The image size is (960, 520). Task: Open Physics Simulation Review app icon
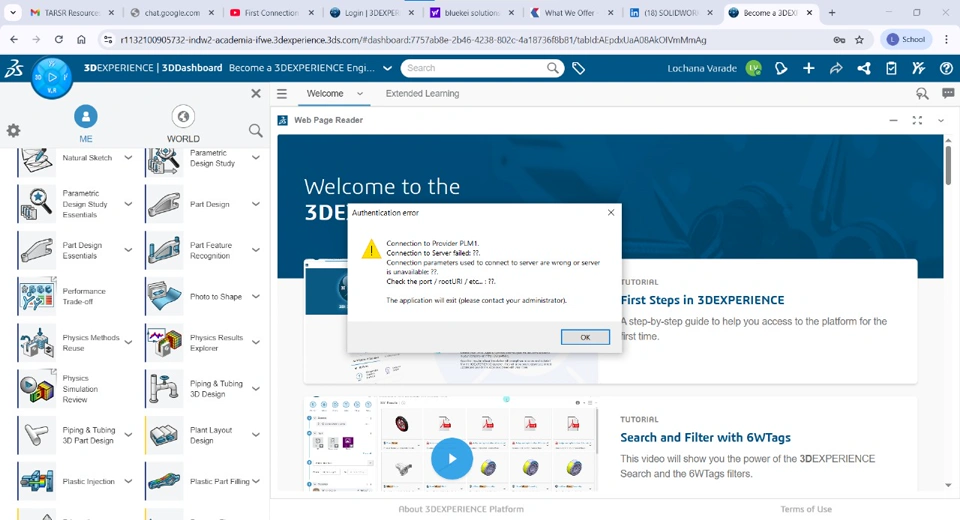(x=37, y=388)
